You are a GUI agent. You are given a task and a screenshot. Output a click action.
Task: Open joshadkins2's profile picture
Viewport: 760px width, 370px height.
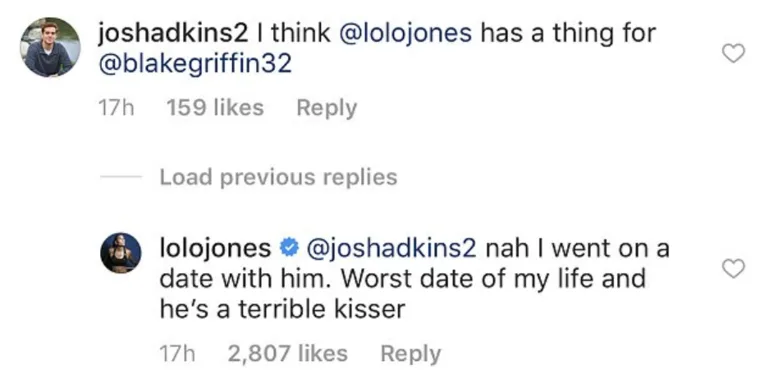(x=50, y=48)
